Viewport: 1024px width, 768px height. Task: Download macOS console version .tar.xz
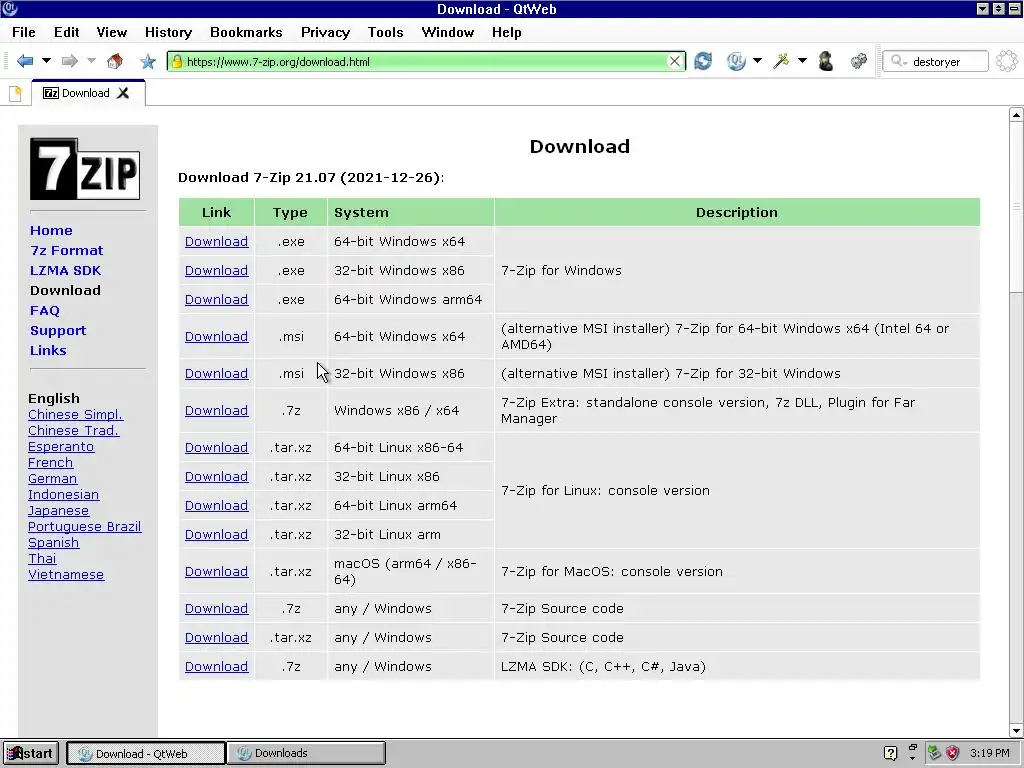[x=216, y=571]
